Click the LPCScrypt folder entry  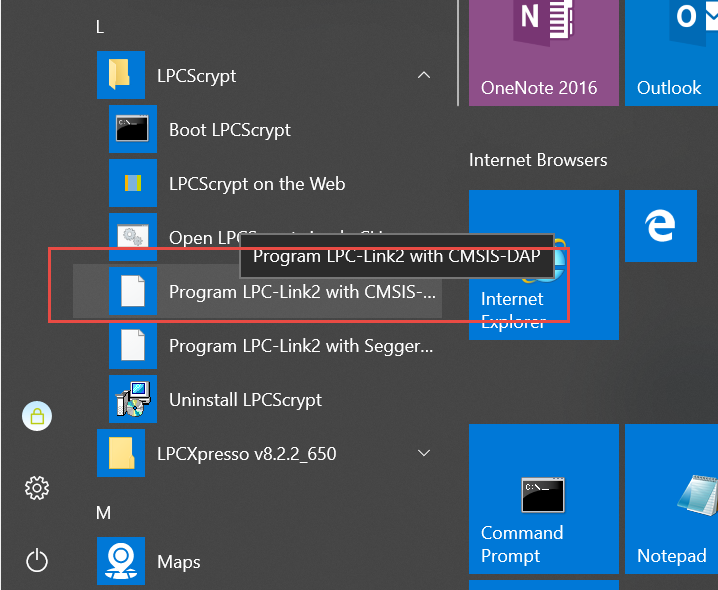pyautogui.click(x=197, y=76)
